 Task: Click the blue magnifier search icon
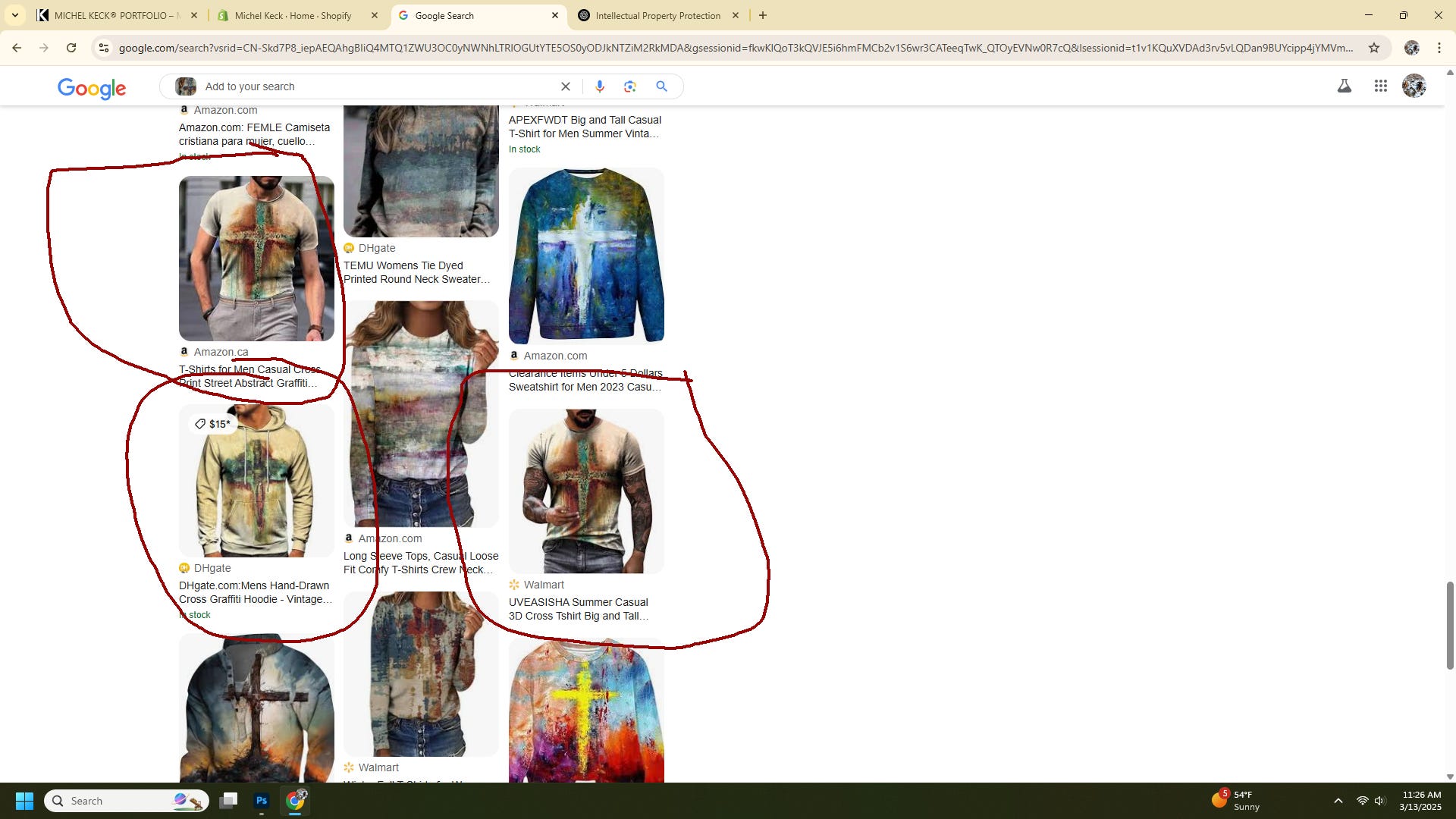pyautogui.click(x=661, y=86)
